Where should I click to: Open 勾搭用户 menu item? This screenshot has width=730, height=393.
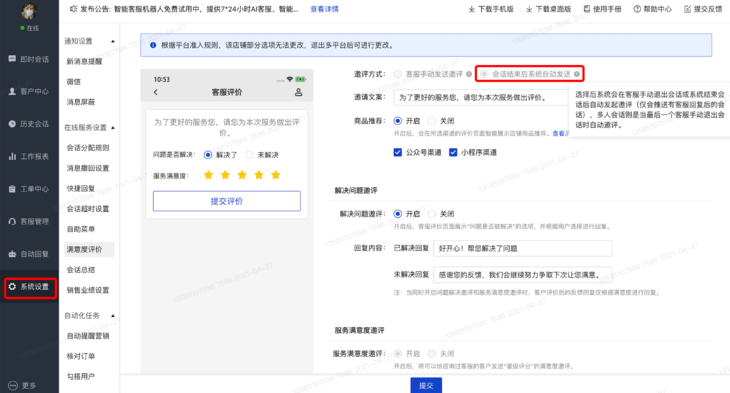tap(81, 376)
